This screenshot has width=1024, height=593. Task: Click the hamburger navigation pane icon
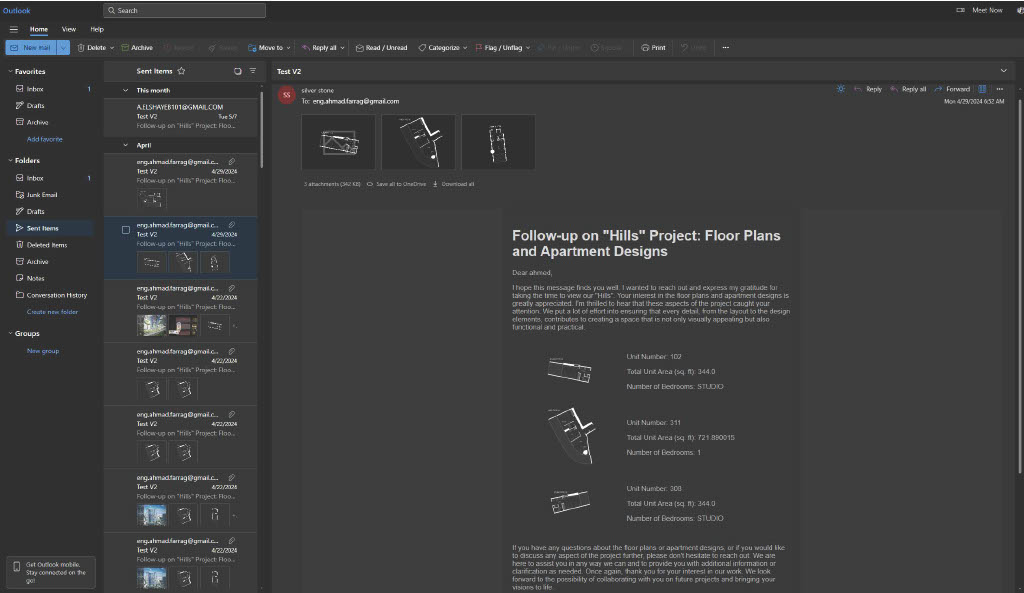pyautogui.click(x=14, y=29)
